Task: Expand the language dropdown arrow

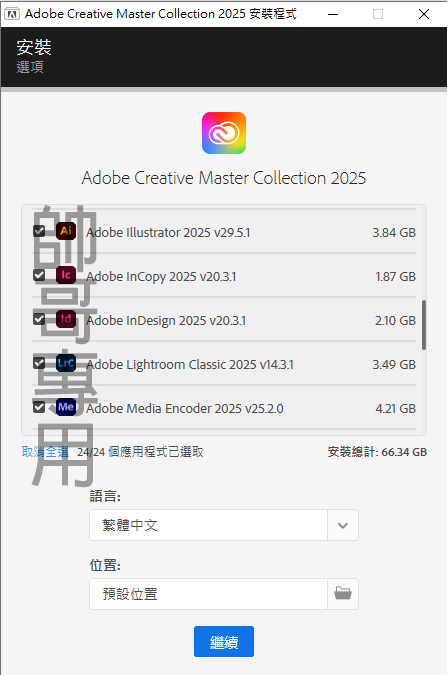Action: 343,525
